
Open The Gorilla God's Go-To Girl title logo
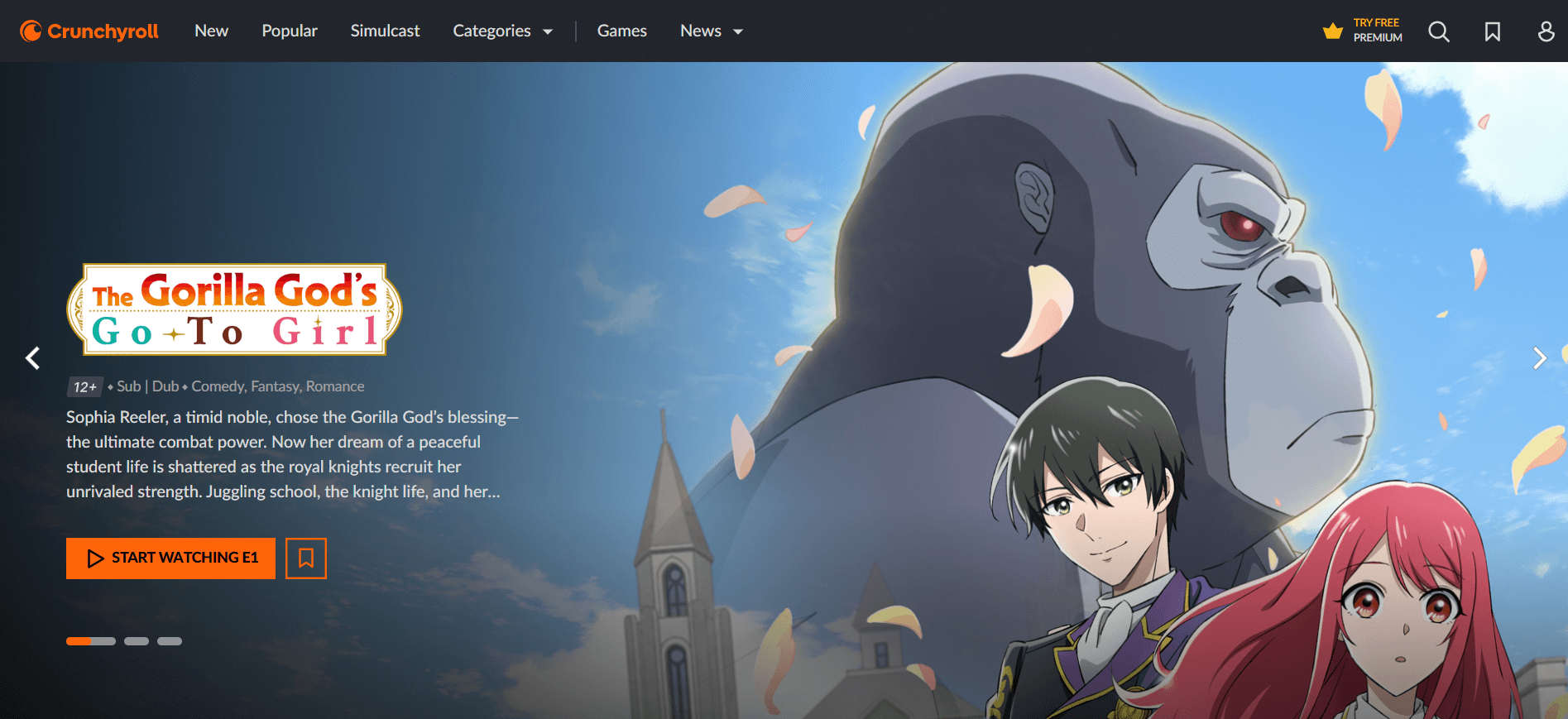coord(234,309)
